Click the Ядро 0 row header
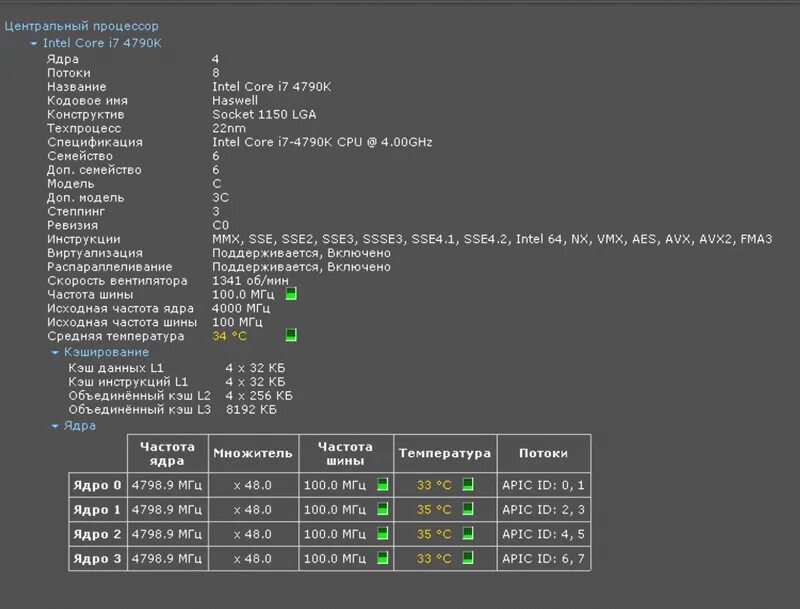The width and height of the screenshot is (800, 609). (97, 485)
